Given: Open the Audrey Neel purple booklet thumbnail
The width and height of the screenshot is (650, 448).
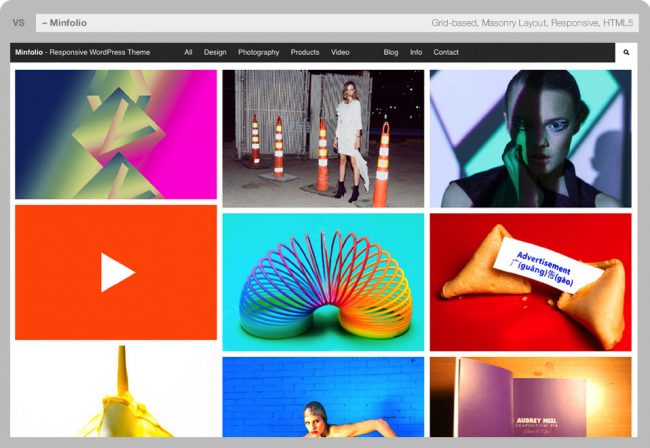Looking at the screenshot, I should (531, 397).
